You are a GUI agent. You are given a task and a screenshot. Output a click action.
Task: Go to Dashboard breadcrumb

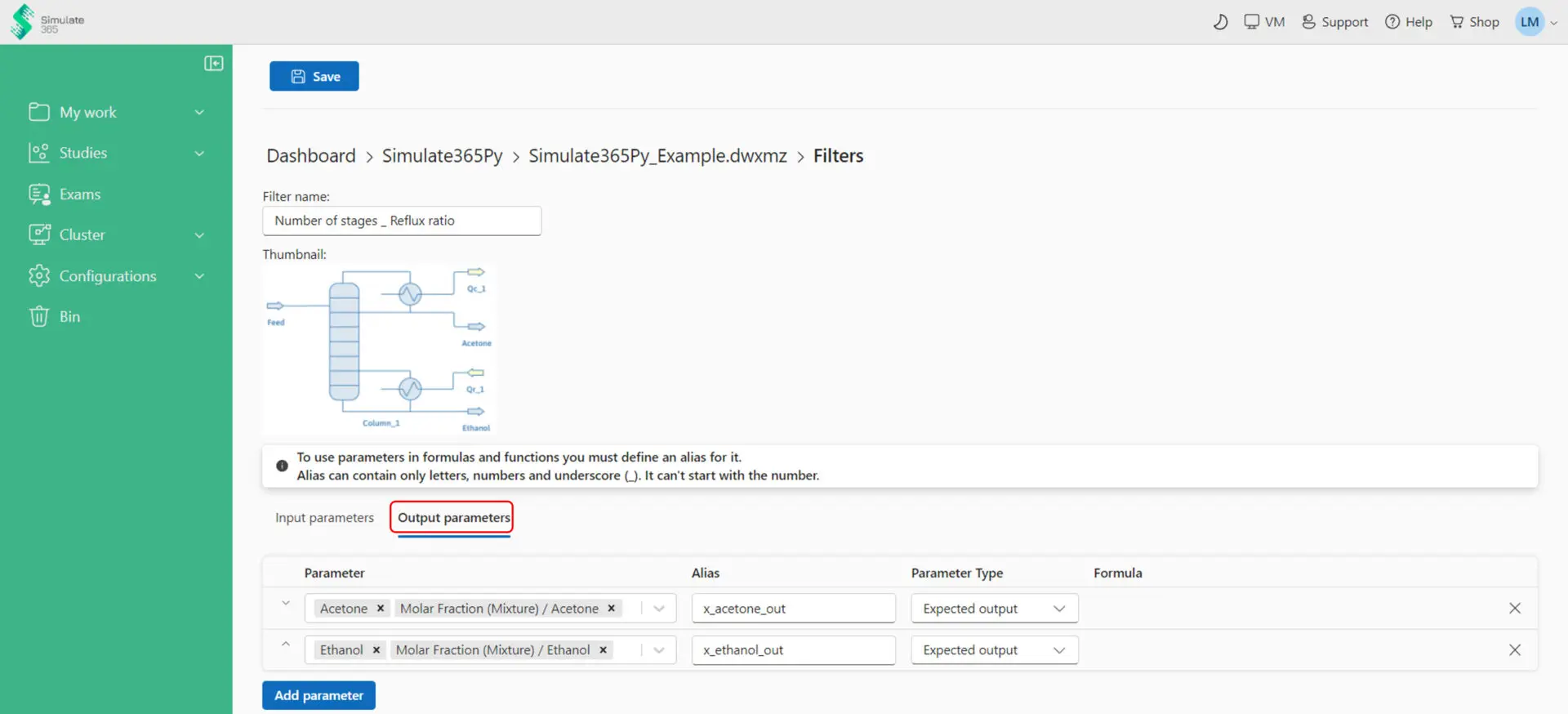point(311,156)
